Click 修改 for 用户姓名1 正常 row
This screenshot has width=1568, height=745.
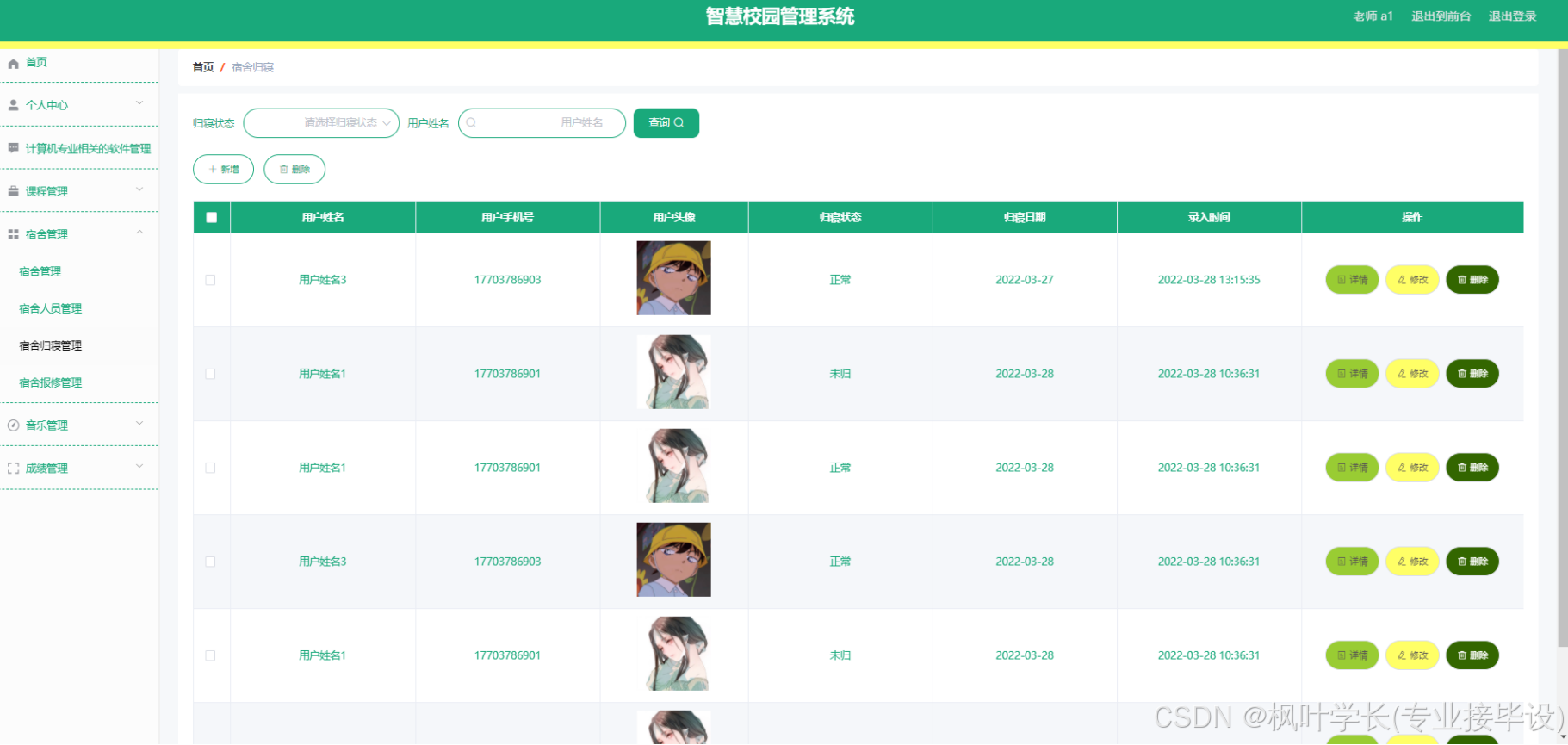coord(1413,468)
